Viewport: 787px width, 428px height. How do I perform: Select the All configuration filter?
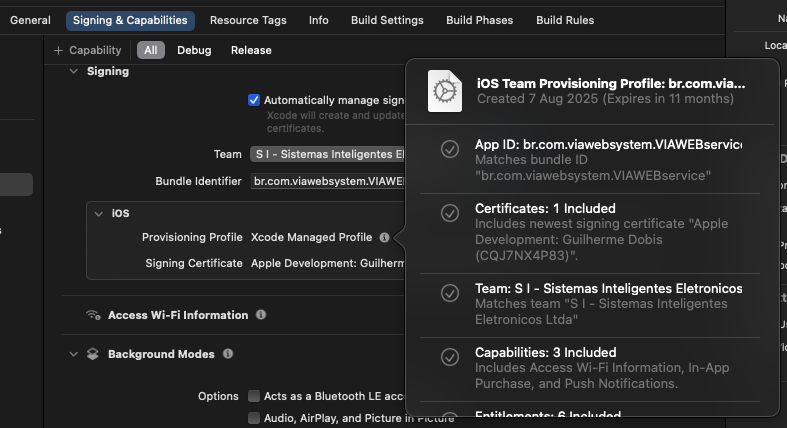[151, 50]
